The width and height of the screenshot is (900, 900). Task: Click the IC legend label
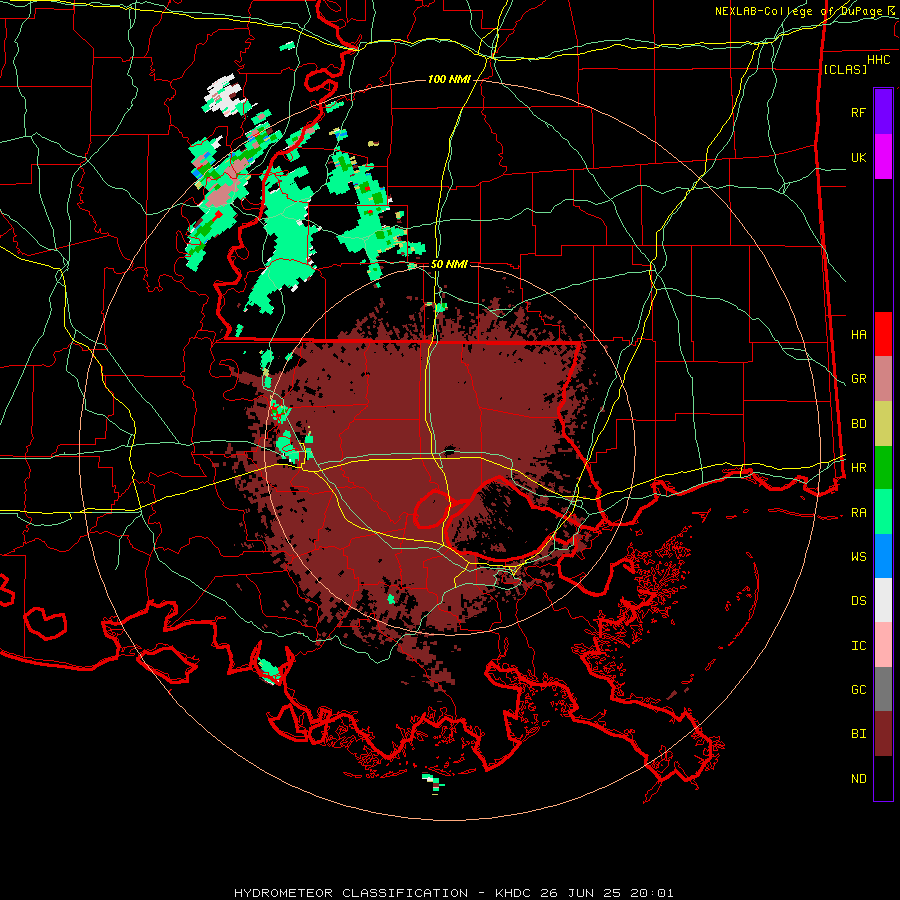[x=858, y=646]
